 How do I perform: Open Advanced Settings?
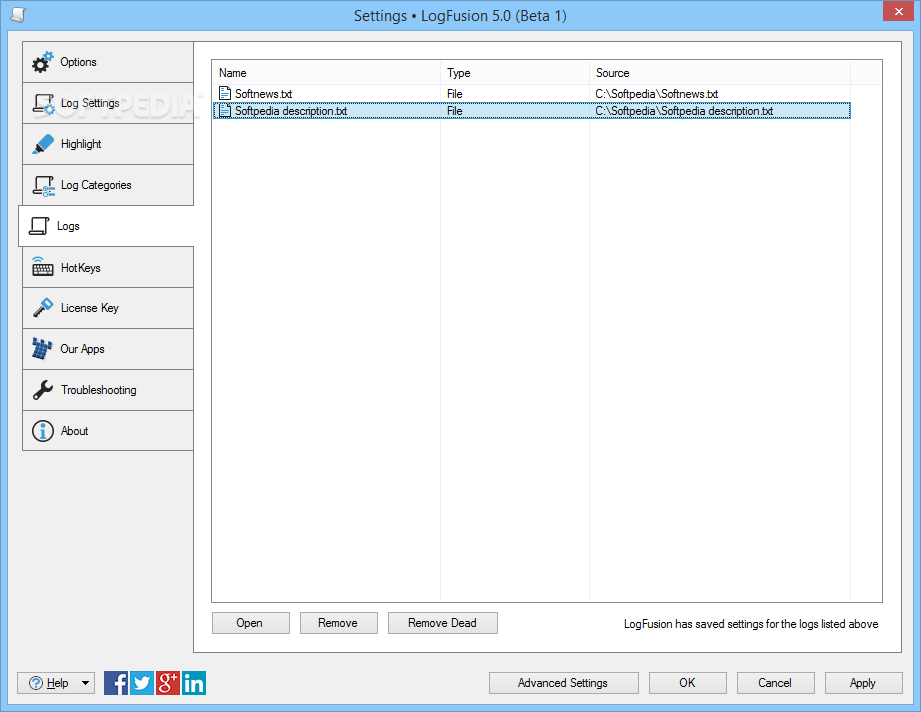point(564,683)
